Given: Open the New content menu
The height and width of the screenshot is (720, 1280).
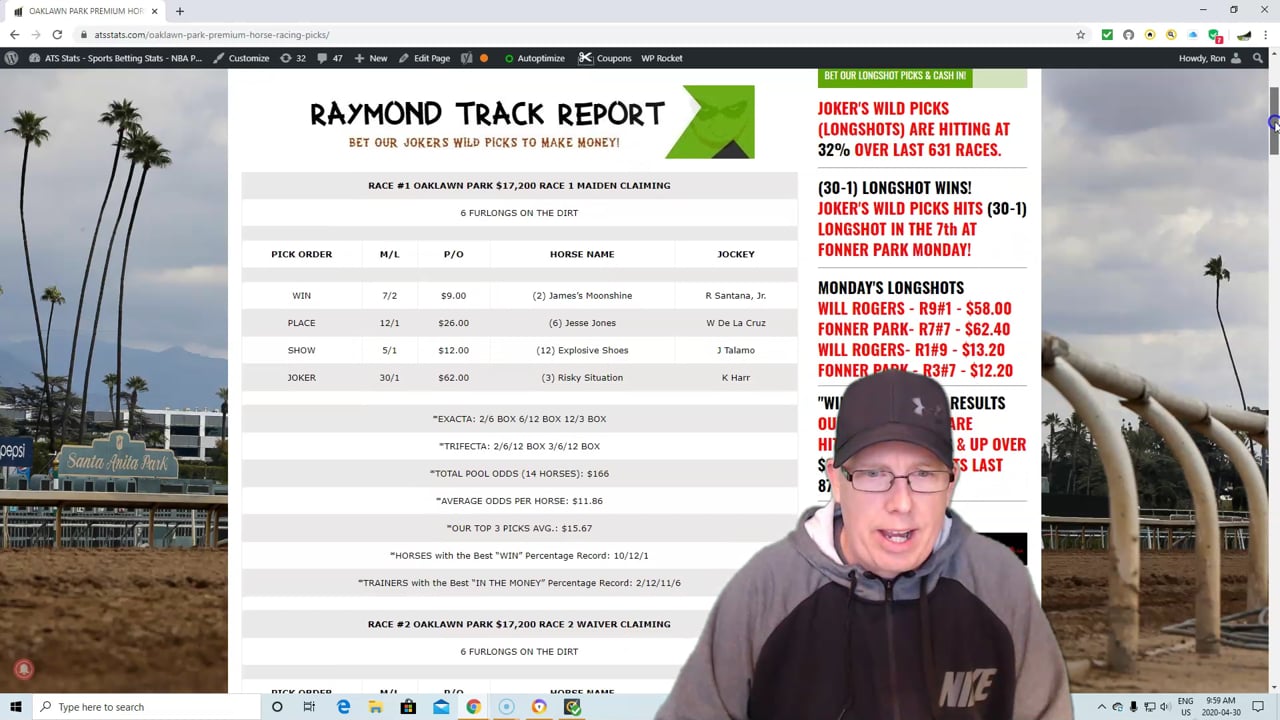Looking at the screenshot, I should pos(371,58).
